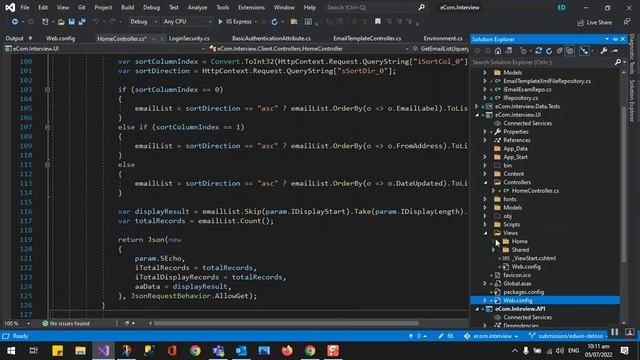This screenshot has width=640, height=360.
Task: Click Switch Views icon in Solution Explorer
Action: (509, 51)
